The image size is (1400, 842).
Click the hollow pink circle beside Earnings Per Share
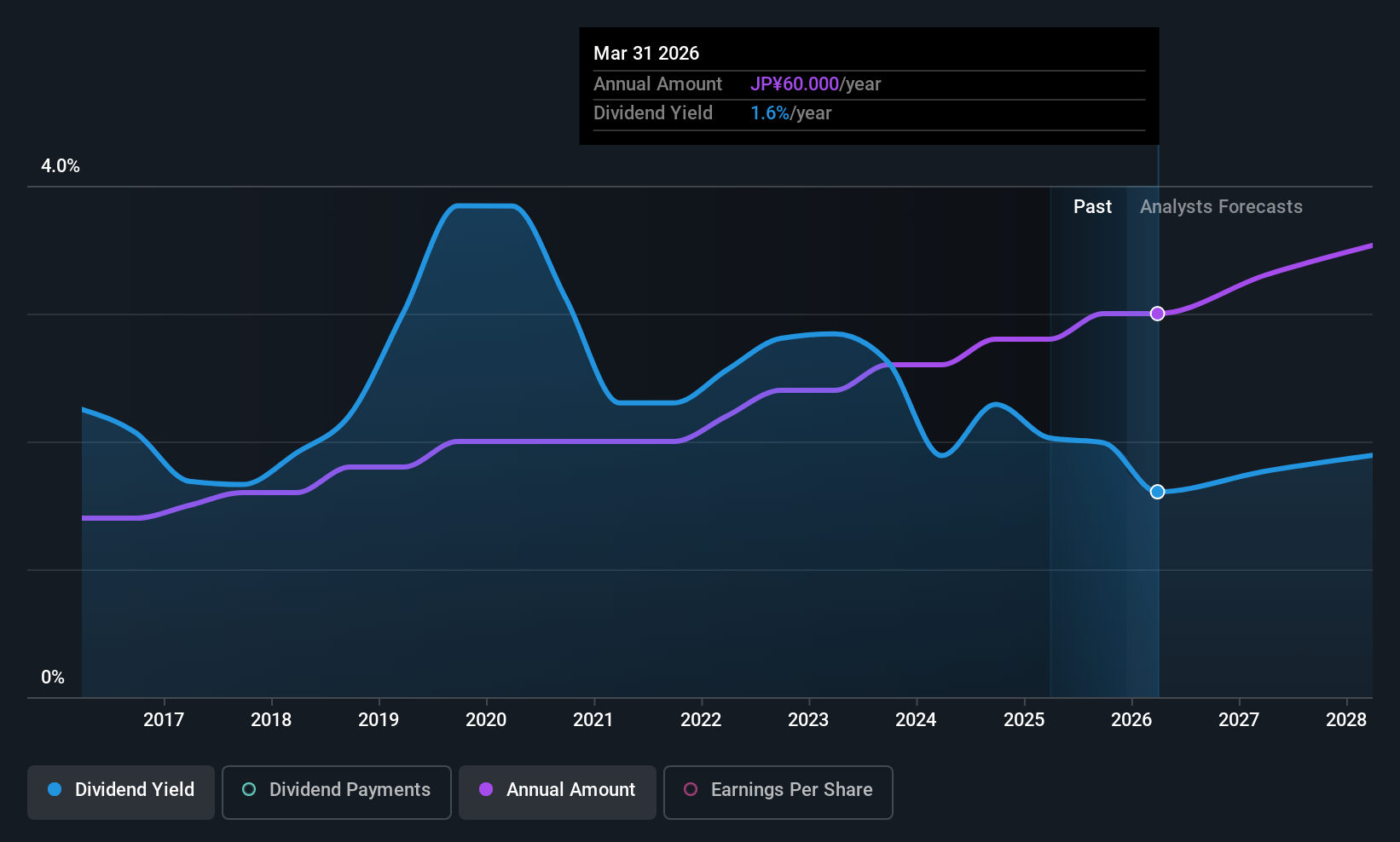point(691,789)
